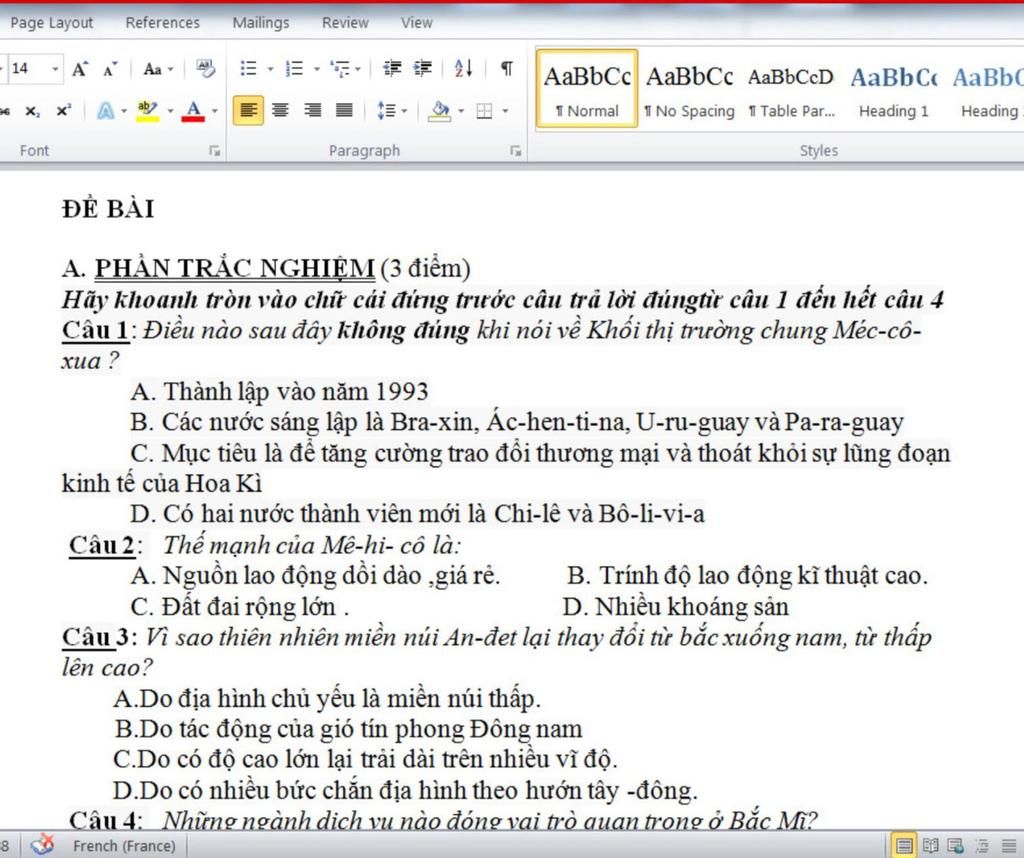This screenshot has width=1024, height=858.
Task: Open the Font dialog box launcher
Action: (x=214, y=151)
